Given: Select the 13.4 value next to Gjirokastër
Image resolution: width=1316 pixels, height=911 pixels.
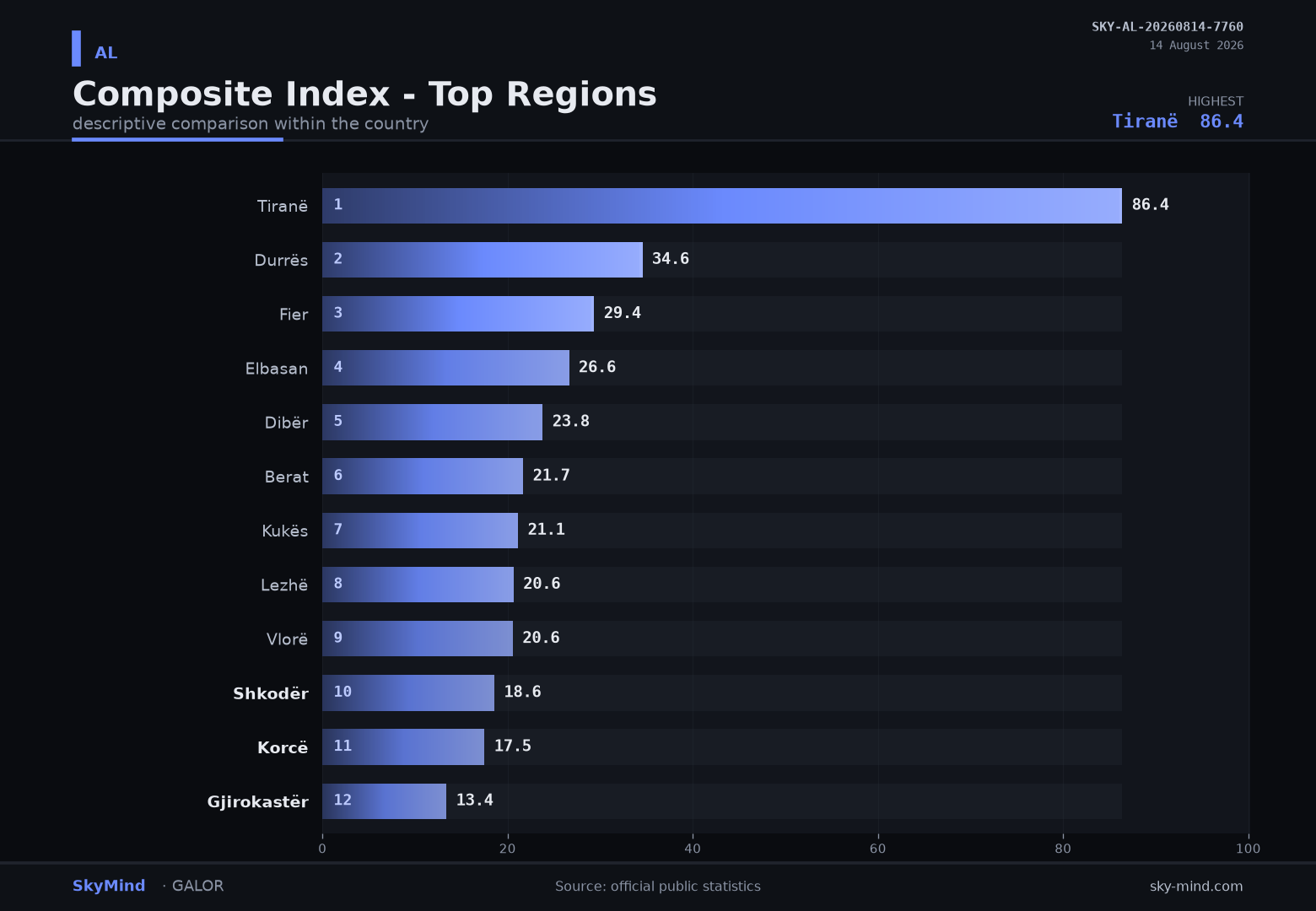Looking at the screenshot, I should (475, 800).
